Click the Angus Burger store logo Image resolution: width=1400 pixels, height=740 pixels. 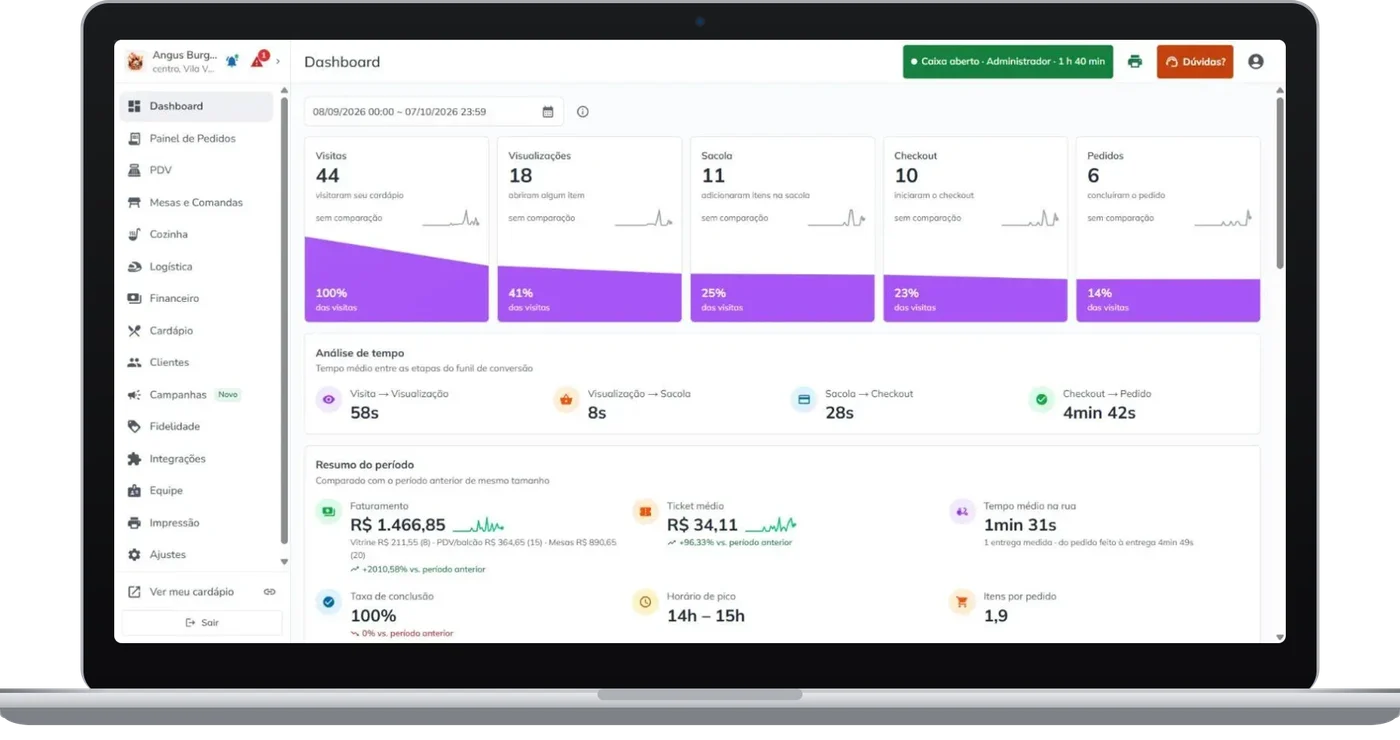(135, 61)
